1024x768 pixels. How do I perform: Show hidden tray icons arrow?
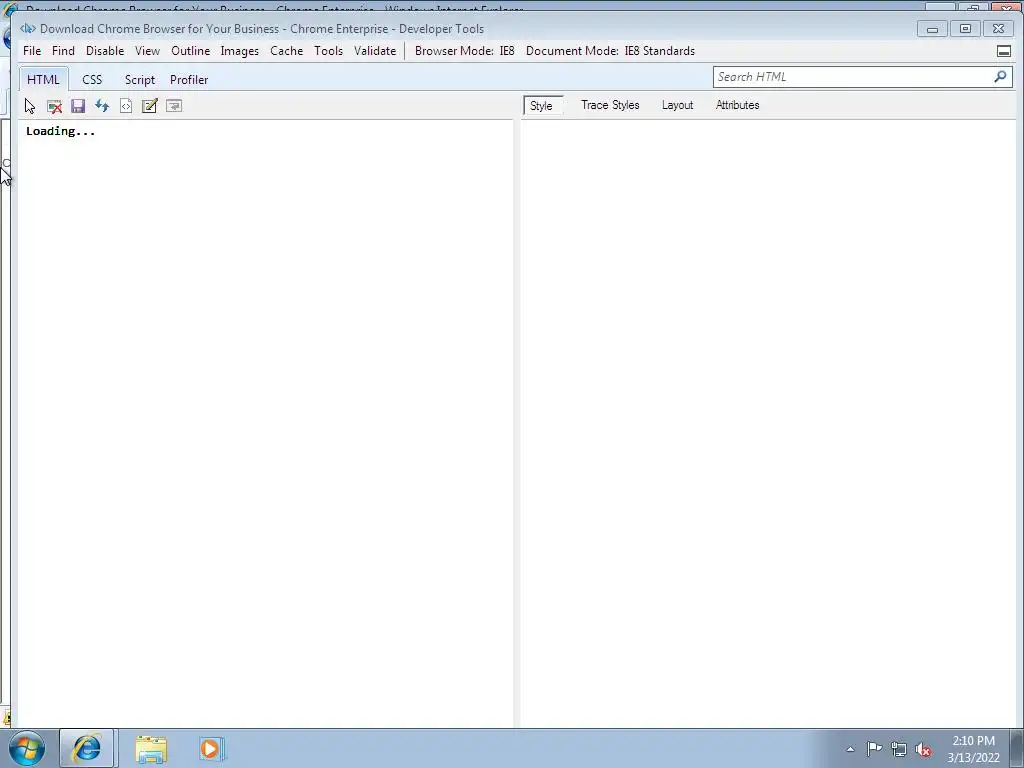click(x=850, y=749)
